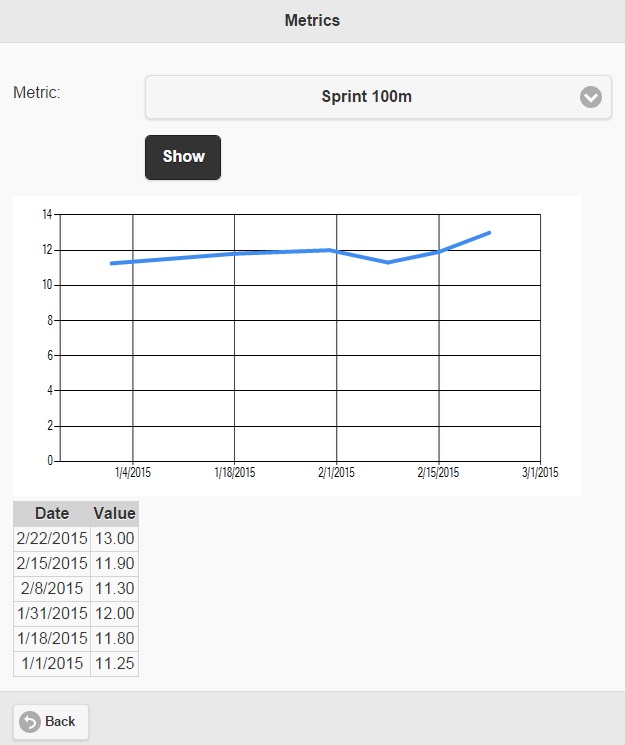
Task: Click the dropdown arrow icon in Metric selector
Action: coord(591,97)
